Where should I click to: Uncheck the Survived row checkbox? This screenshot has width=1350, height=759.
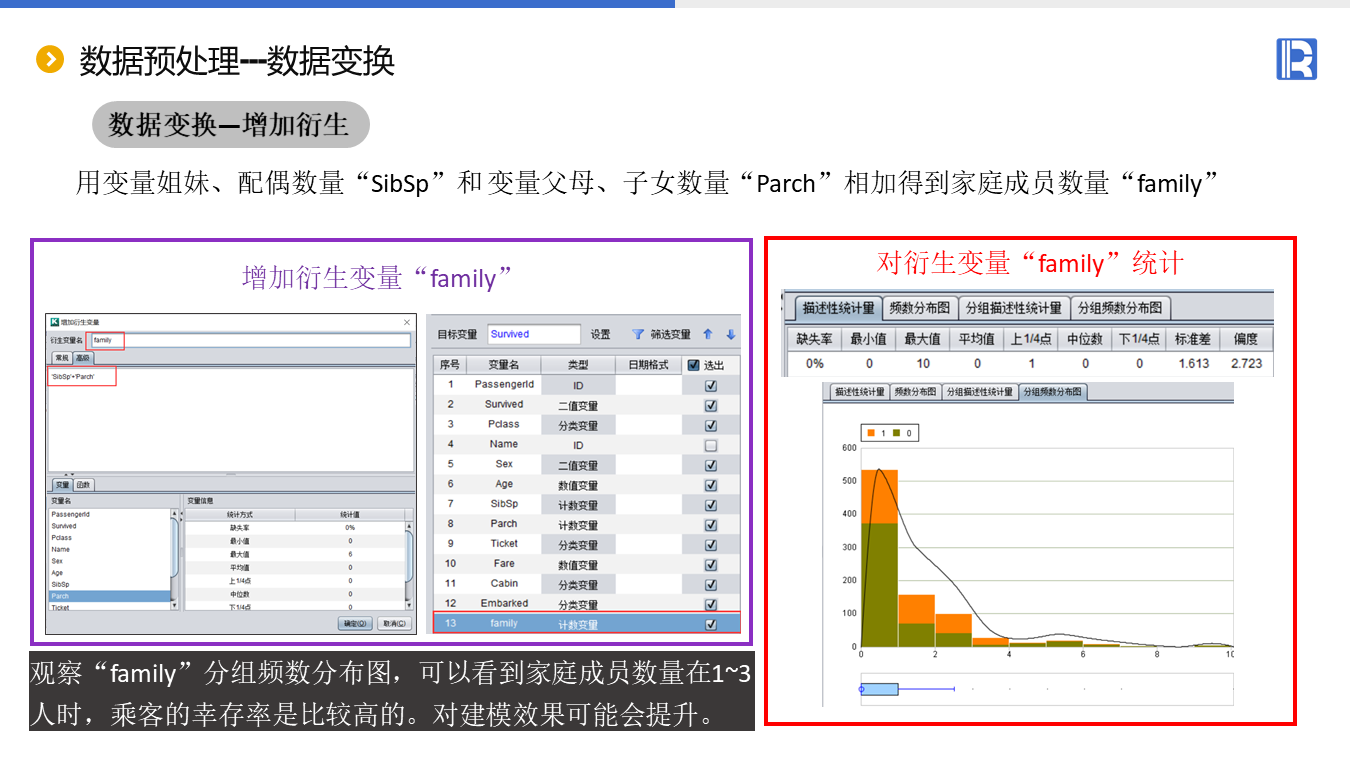tap(711, 405)
